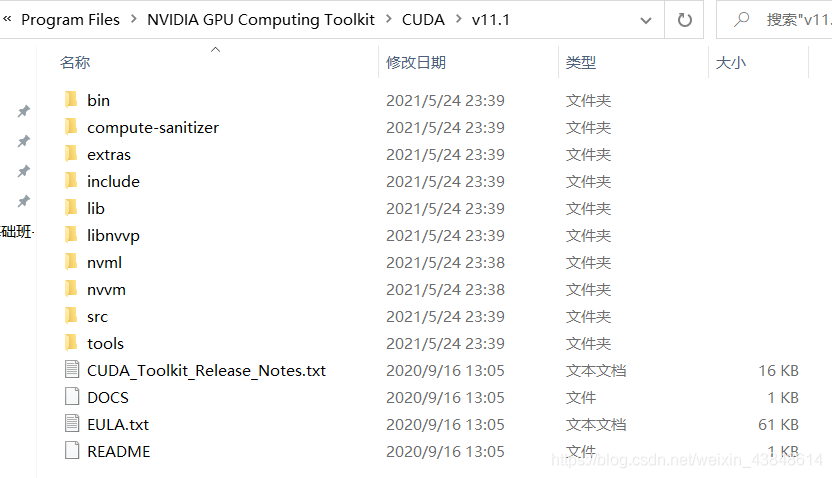Sort by the 修改日期 column header
The width and height of the screenshot is (832, 478).
[x=416, y=62]
